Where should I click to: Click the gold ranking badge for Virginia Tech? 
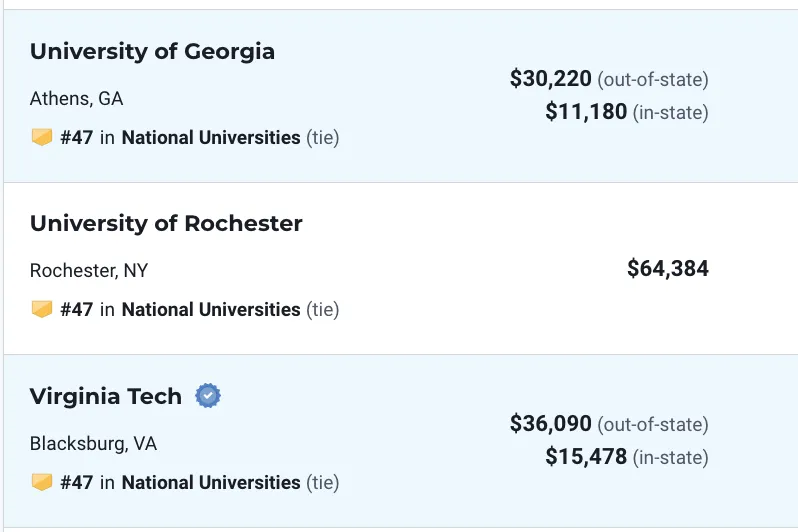(42, 482)
